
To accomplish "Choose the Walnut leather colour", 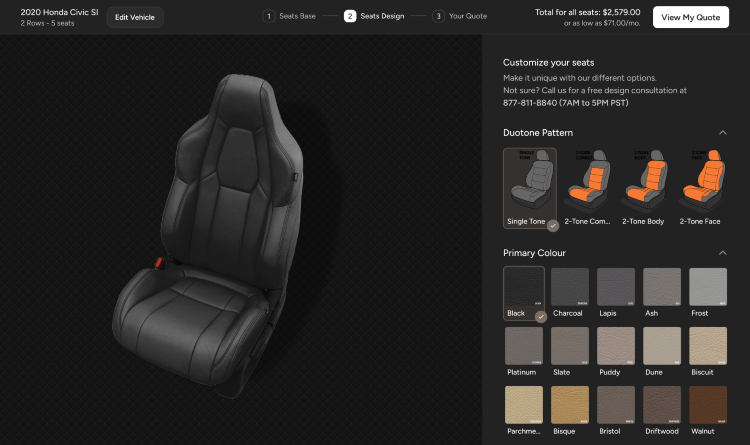I will (x=708, y=406).
